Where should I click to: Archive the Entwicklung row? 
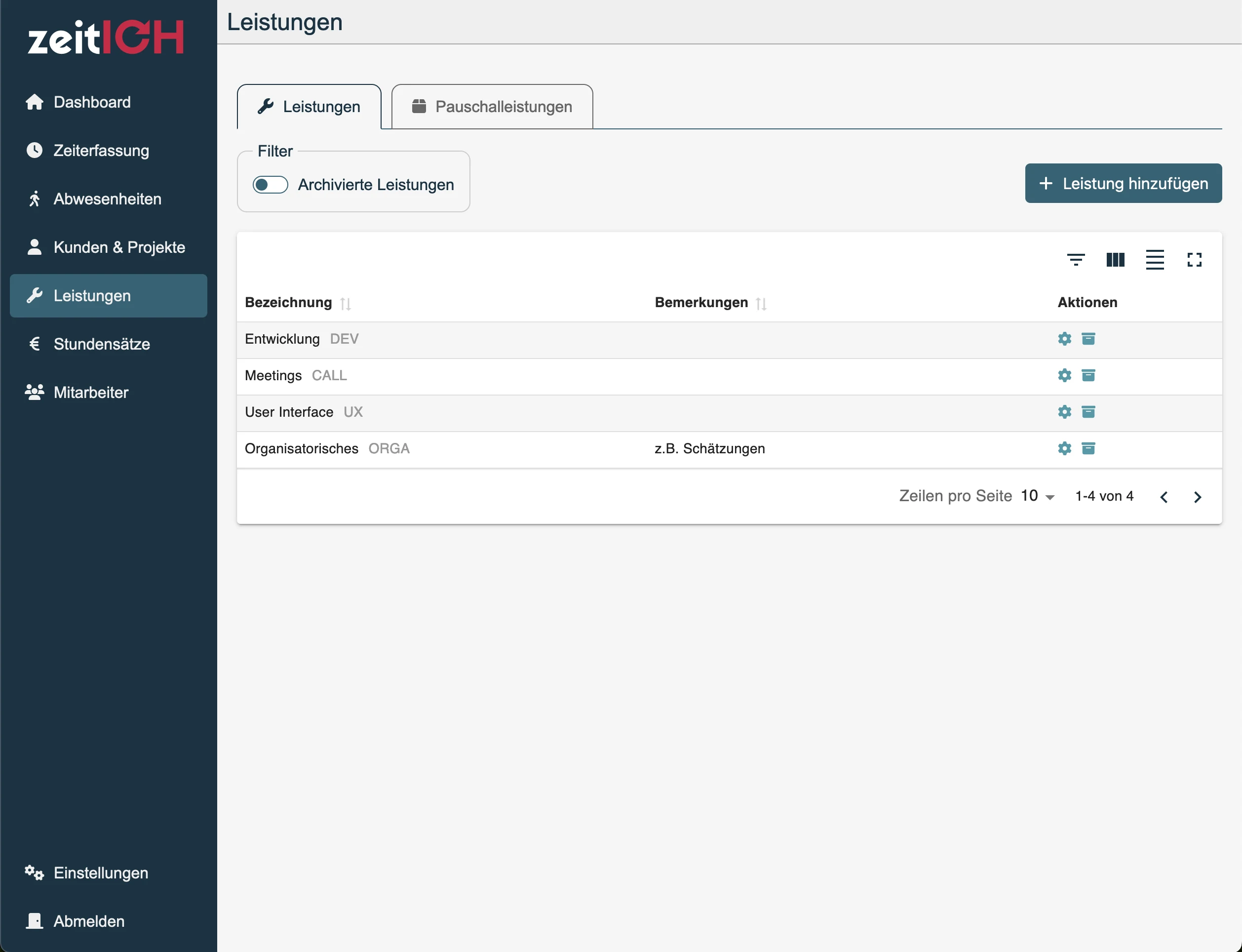point(1088,339)
